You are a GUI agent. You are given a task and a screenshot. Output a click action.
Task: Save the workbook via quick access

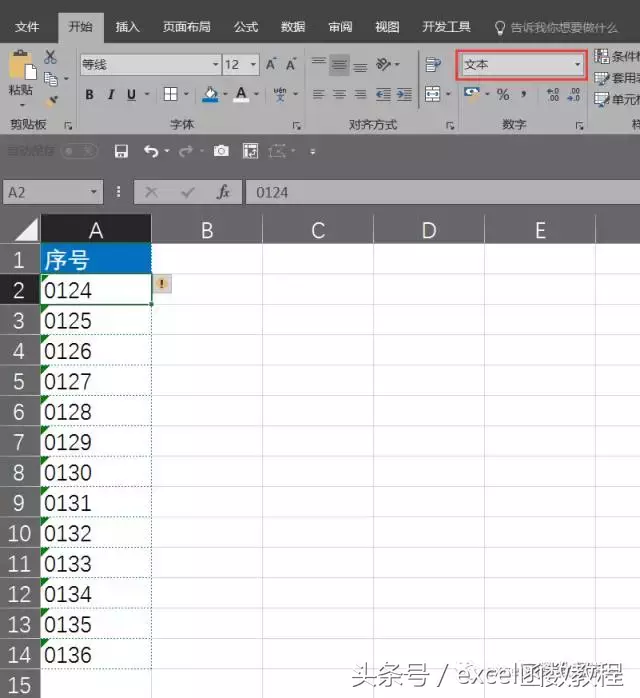pyautogui.click(x=121, y=151)
